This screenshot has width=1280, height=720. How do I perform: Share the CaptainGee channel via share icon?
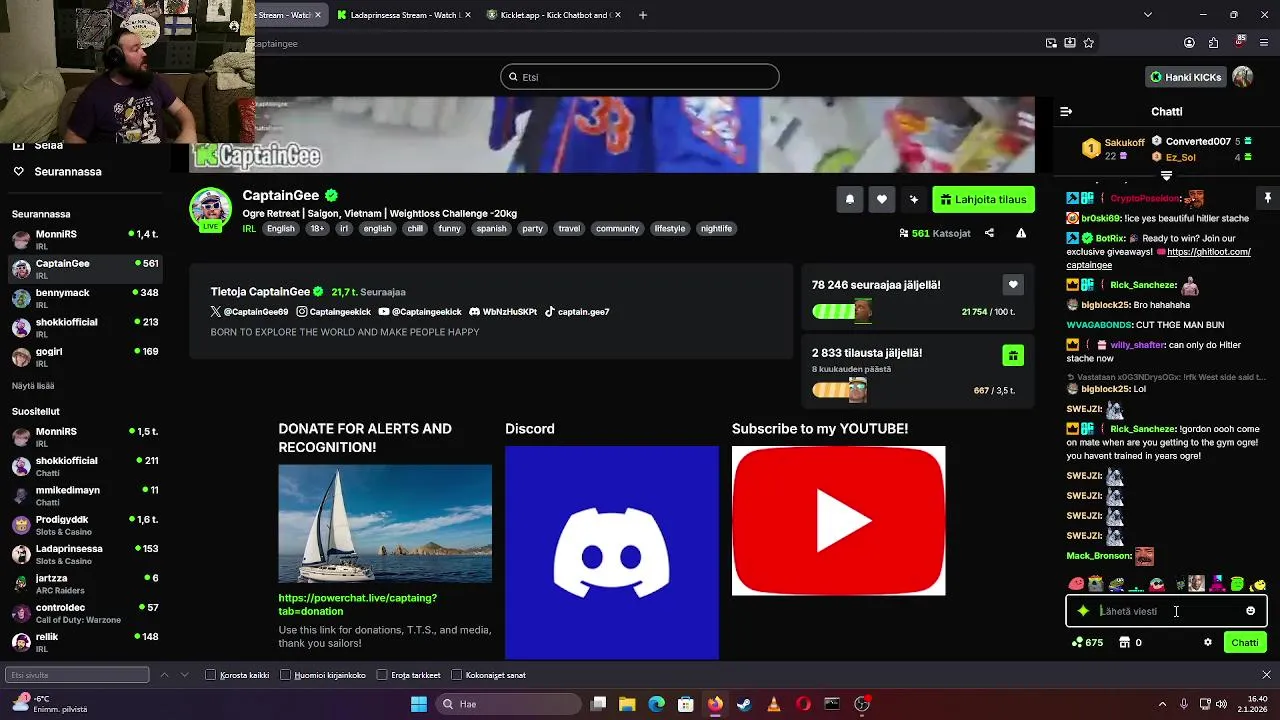pyautogui.click(x=989, y=233)
